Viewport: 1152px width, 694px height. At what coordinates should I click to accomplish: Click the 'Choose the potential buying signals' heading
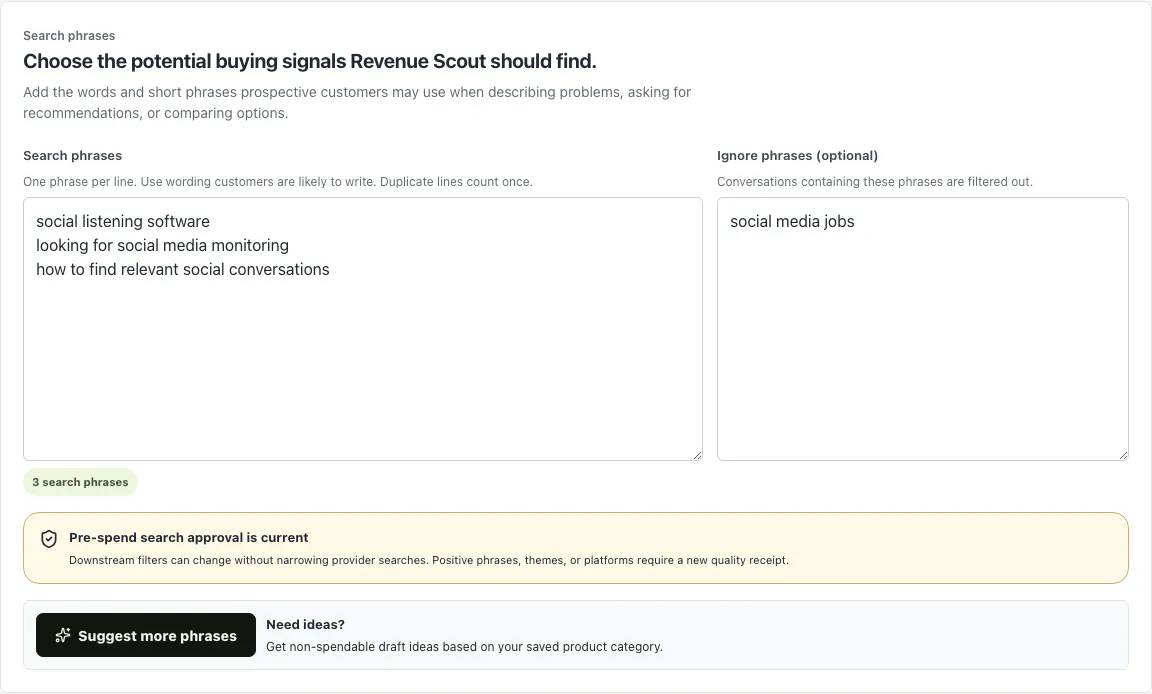point(309,61)
